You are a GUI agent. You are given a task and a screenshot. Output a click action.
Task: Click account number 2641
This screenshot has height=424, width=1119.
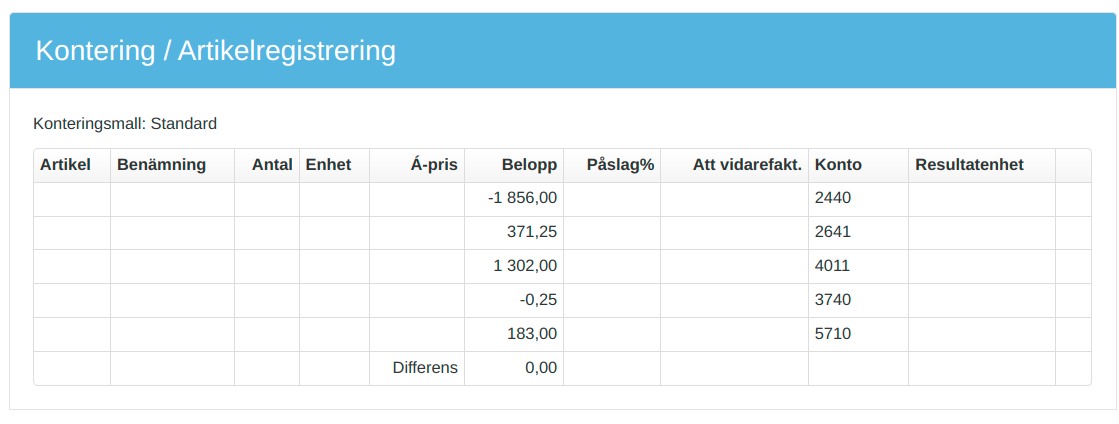pos(833,232)
